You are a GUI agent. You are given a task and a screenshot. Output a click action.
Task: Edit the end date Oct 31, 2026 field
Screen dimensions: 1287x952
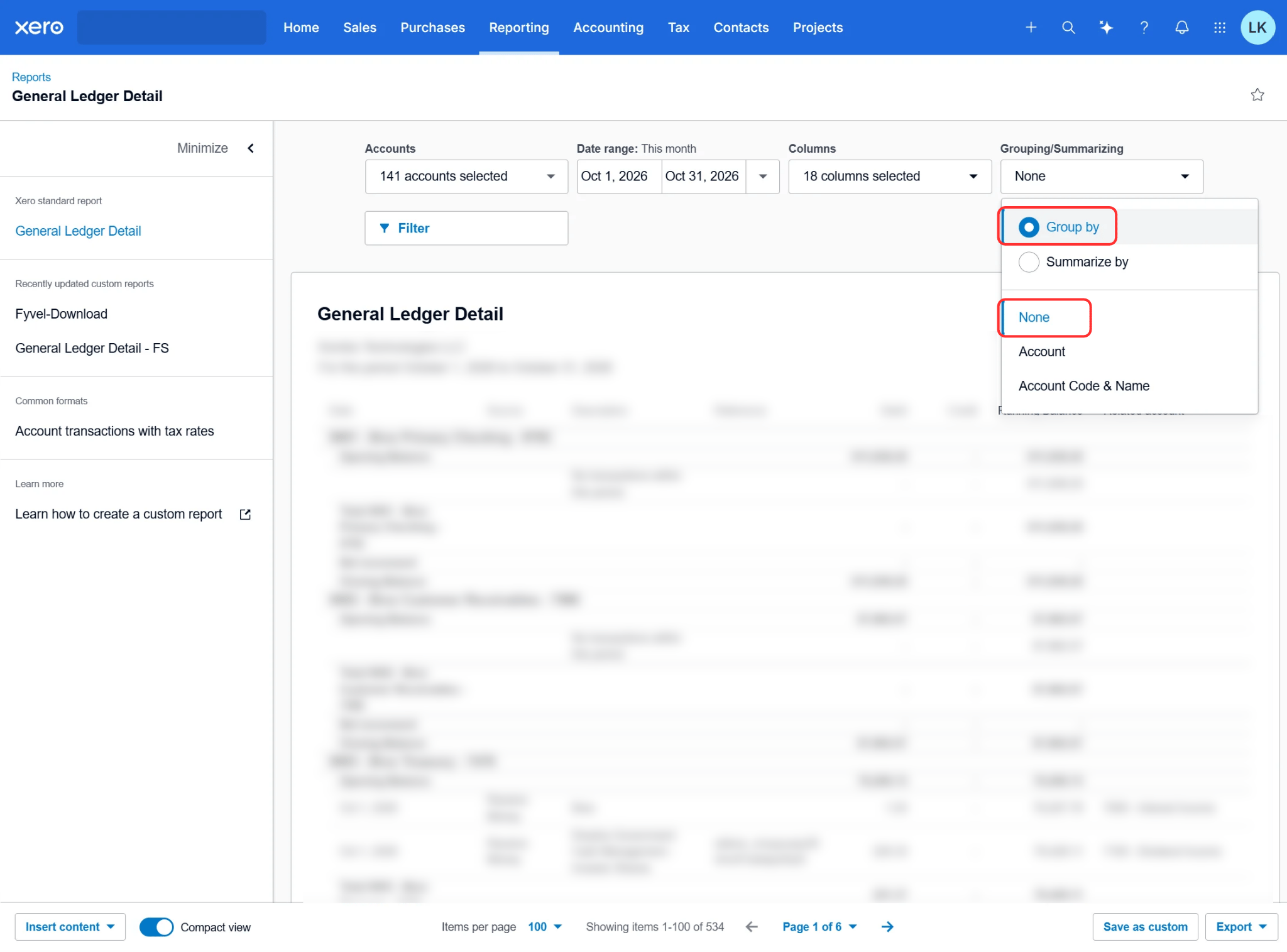click(703, 177)
